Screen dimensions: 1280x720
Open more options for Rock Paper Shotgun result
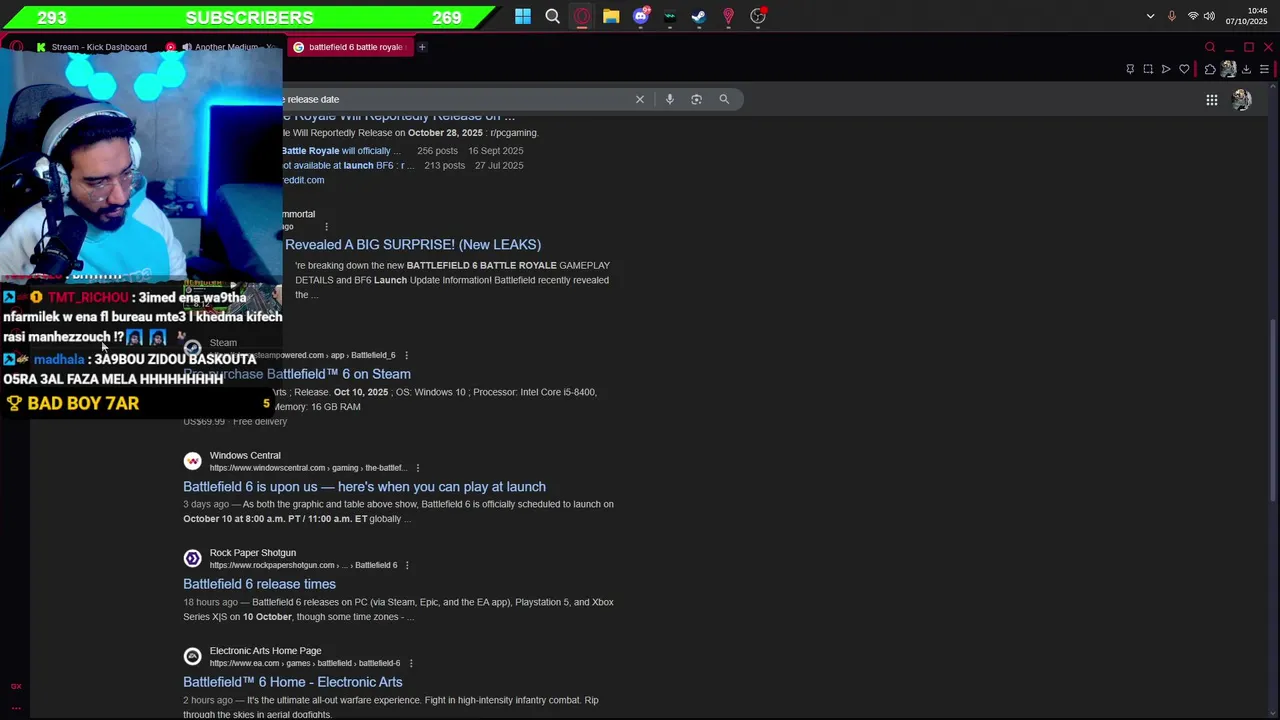pyautogui.click(x=408, y=565)
